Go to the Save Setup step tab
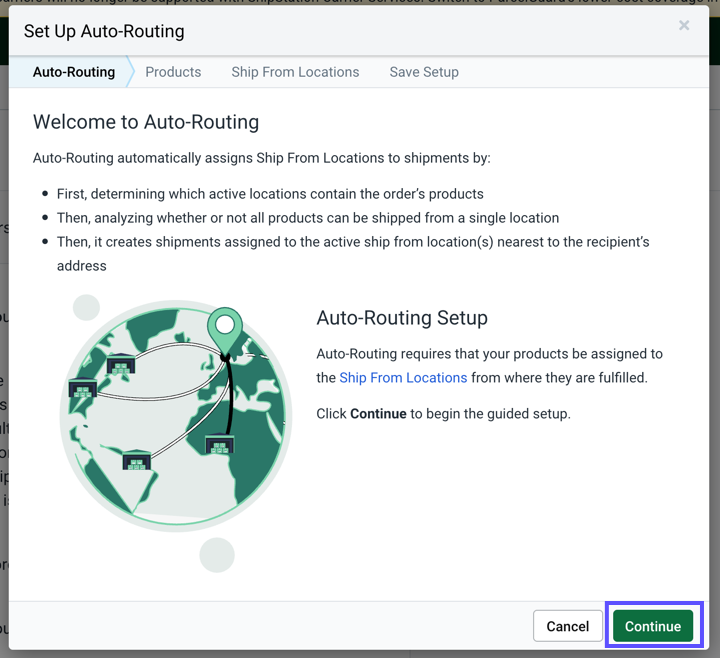Viewport: 720px width, 658px height. (424, 72)
